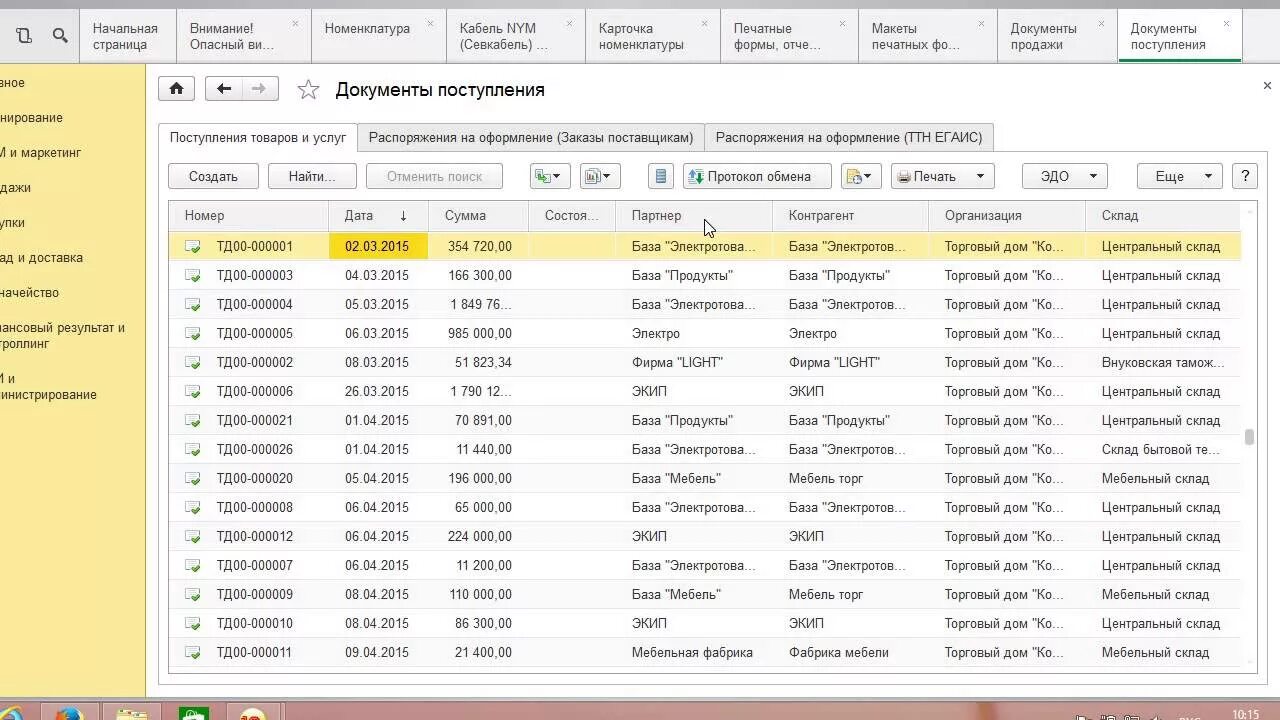This screenshot has height=720, width=1280.
Task: Open Firefox from the taskbar
Action: (68, 714)
